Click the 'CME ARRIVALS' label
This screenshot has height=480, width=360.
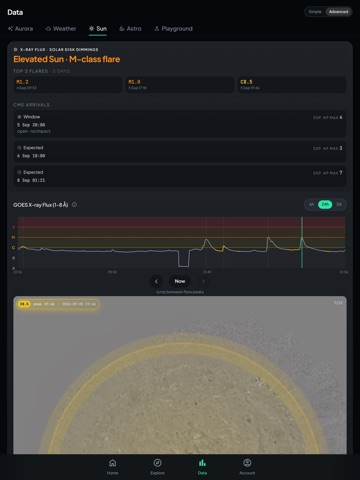(x=31, y=105)
